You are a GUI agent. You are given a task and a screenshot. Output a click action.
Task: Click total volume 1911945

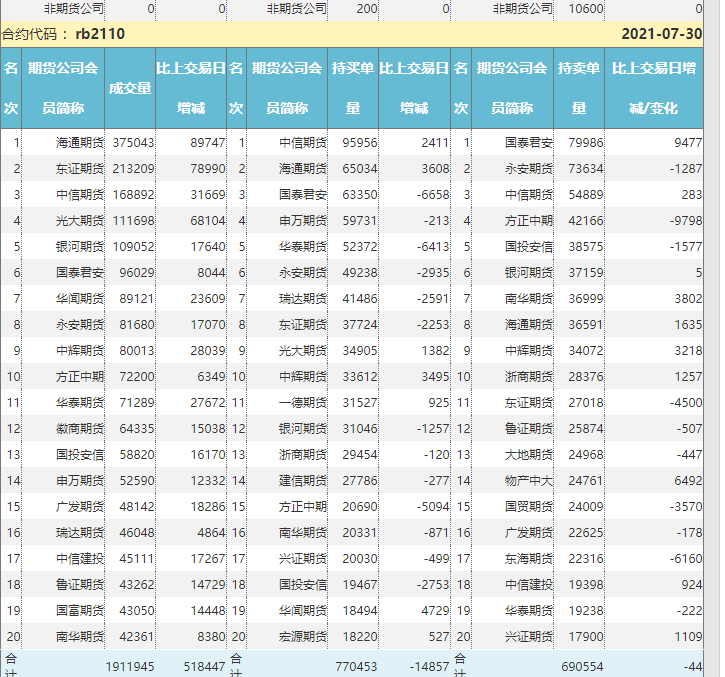click(130, 667)
